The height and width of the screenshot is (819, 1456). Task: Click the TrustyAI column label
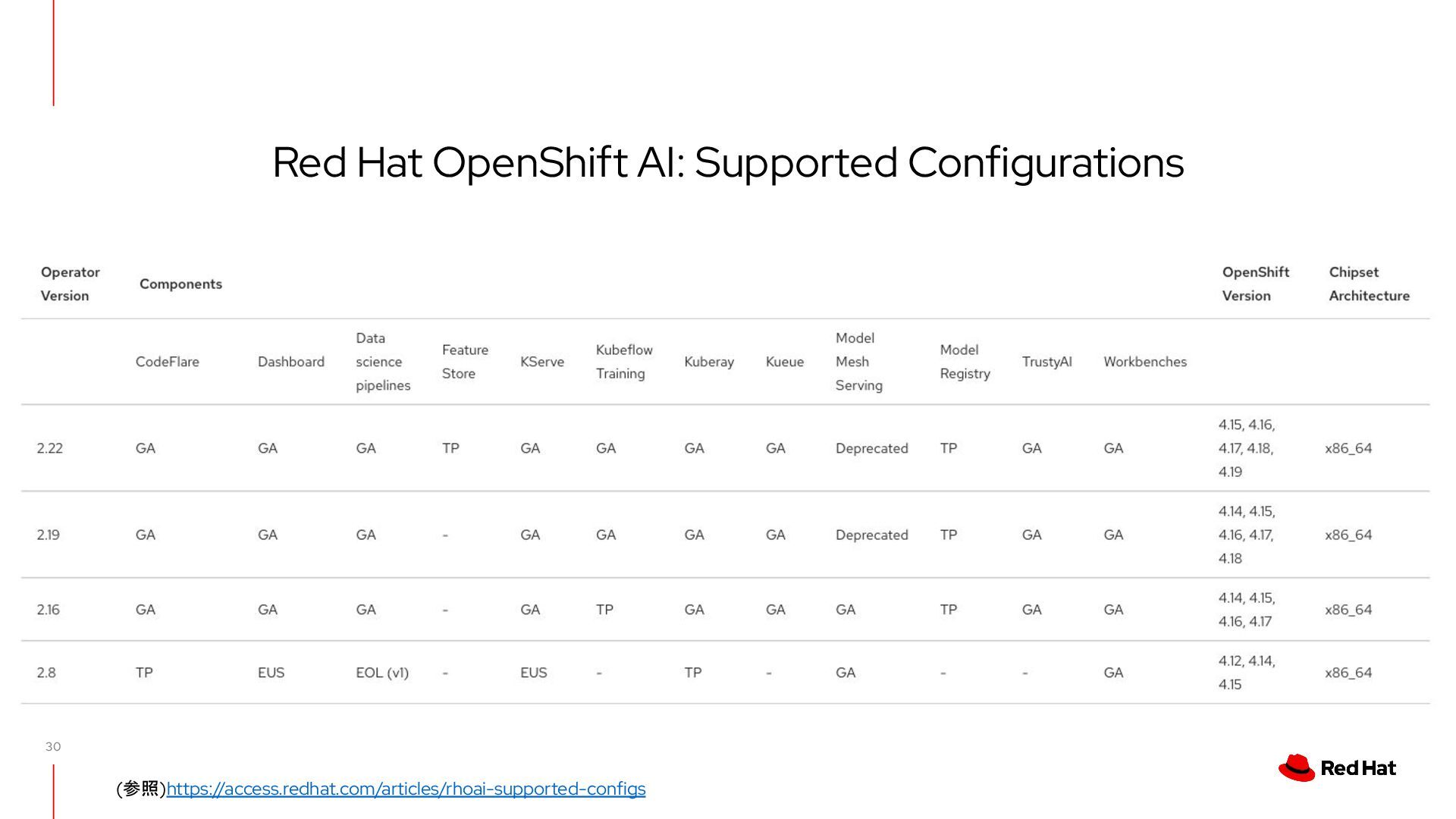point(1046,362)
